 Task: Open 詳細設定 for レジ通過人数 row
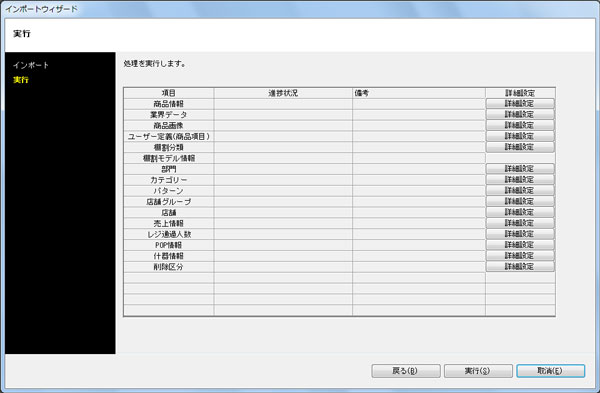coord(520,234)
